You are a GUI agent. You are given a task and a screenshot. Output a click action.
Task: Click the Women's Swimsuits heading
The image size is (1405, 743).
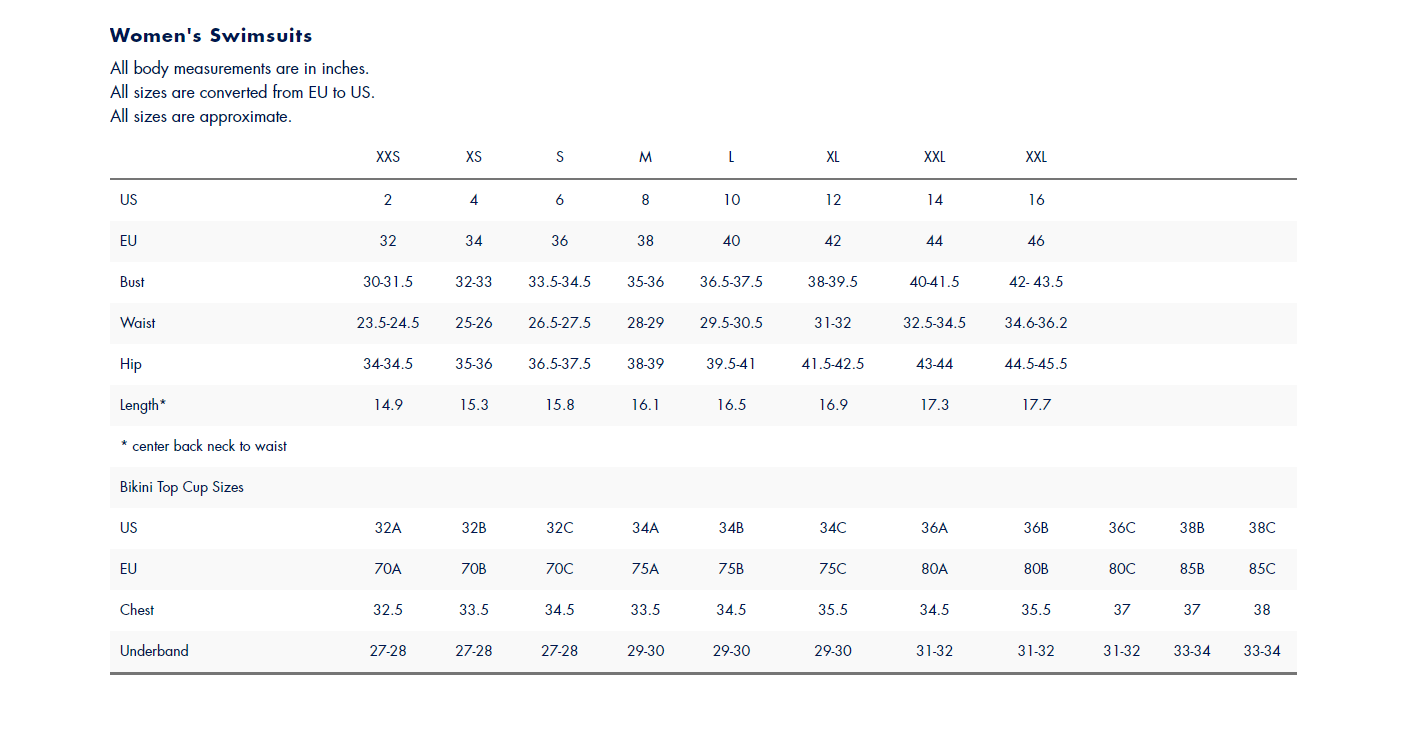click(x=211, y=35)
